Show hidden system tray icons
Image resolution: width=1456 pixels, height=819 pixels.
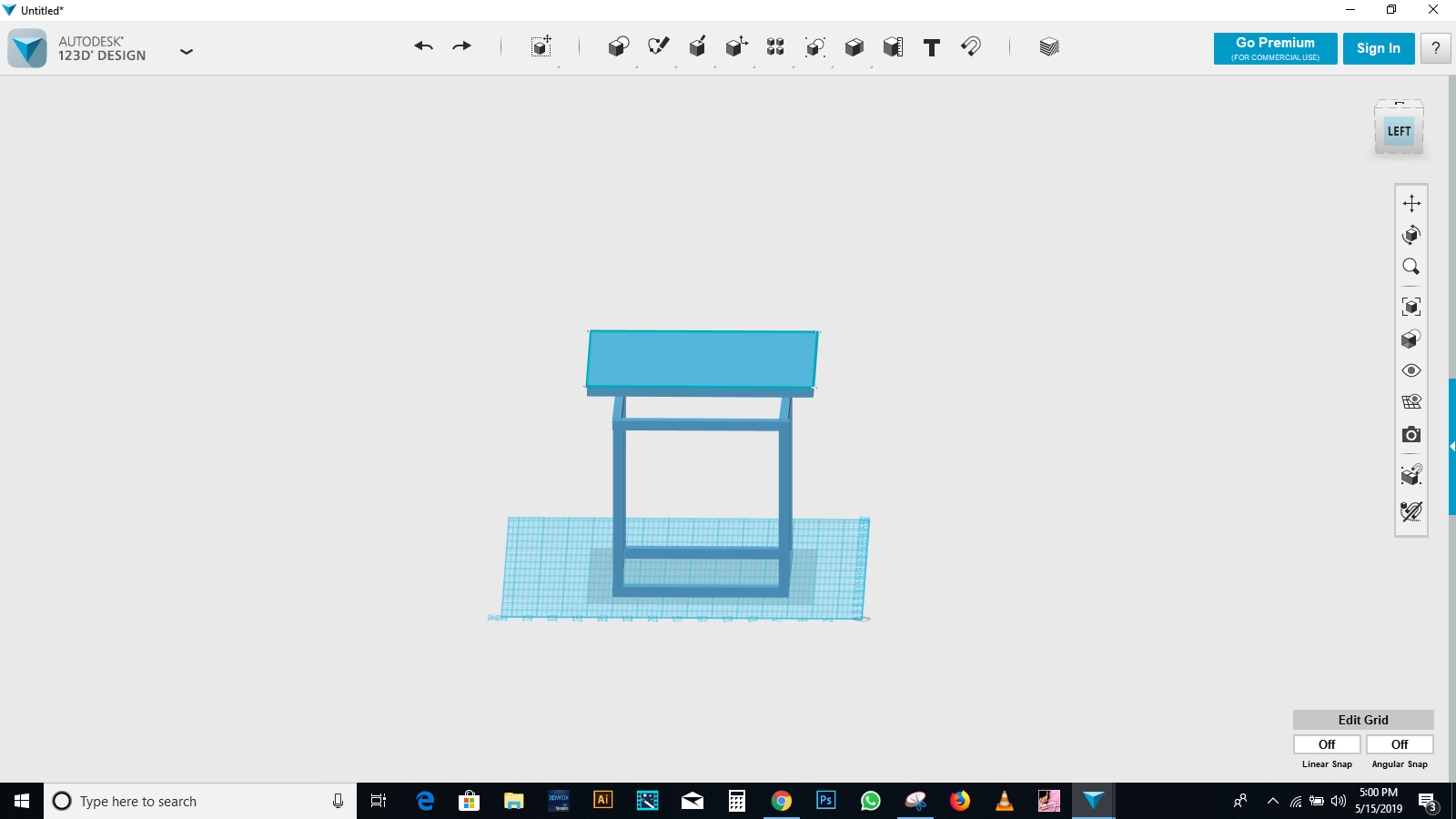(x=1272, y=801)
